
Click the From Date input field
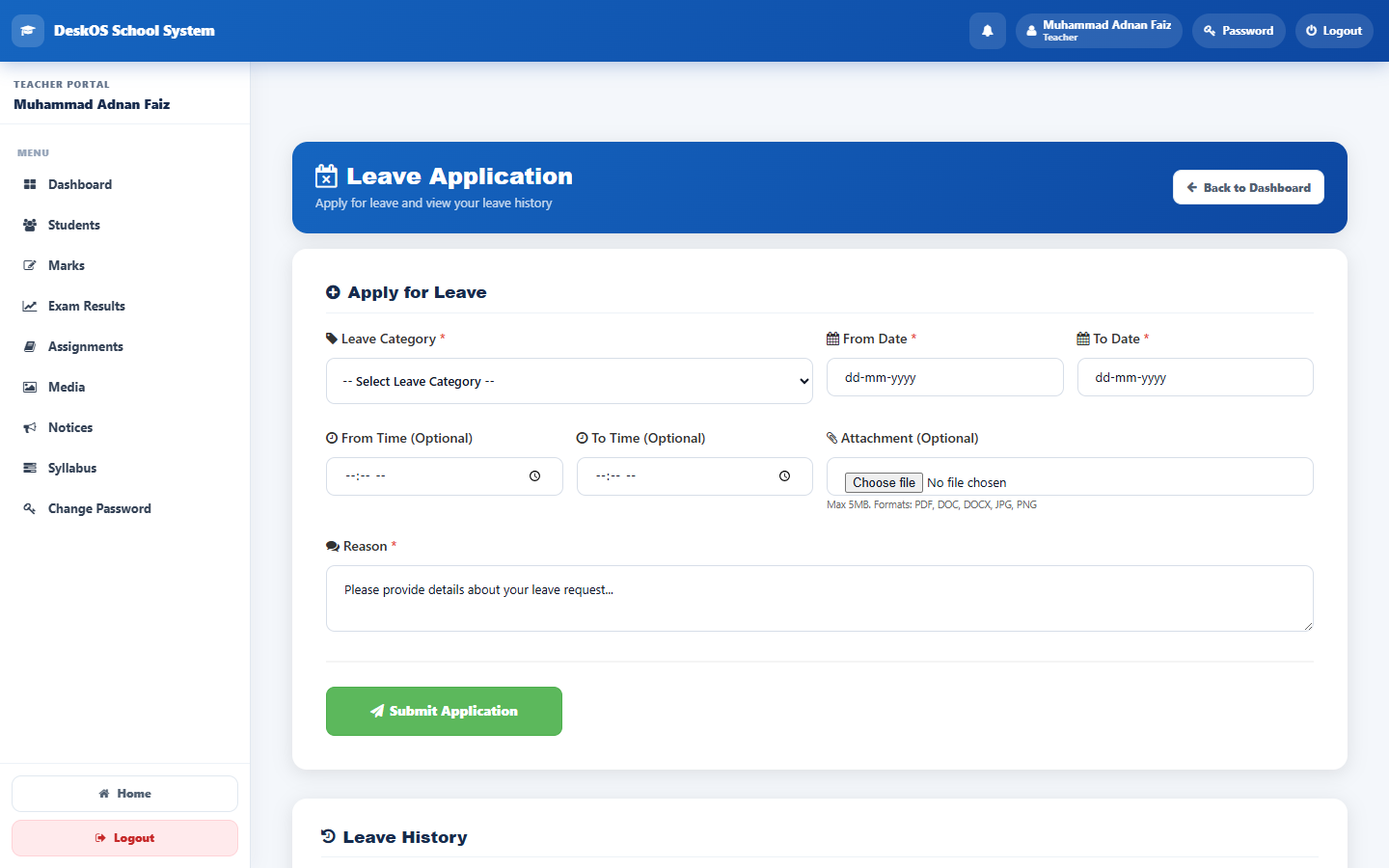944,377
